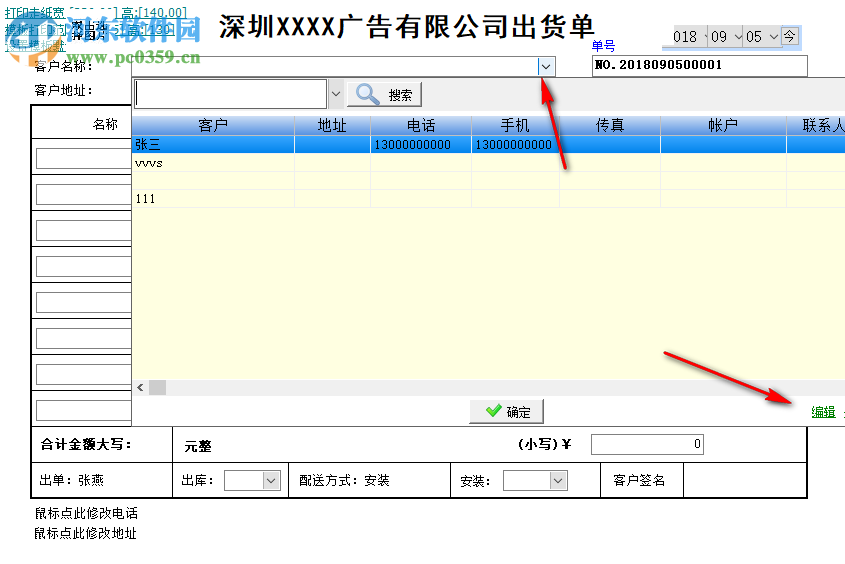Sort by the 传真 column header
The width and height of the screenshot is (845, 564).
(610, 126)
